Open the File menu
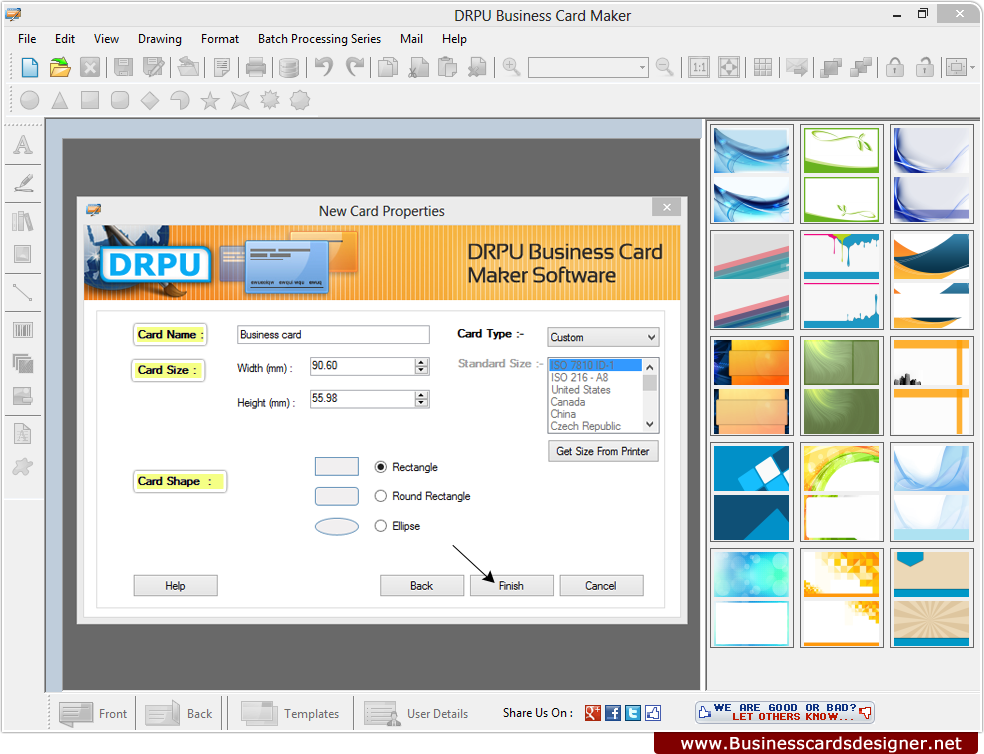The height and width of the screenshot is (754, 984). (27, 39)
